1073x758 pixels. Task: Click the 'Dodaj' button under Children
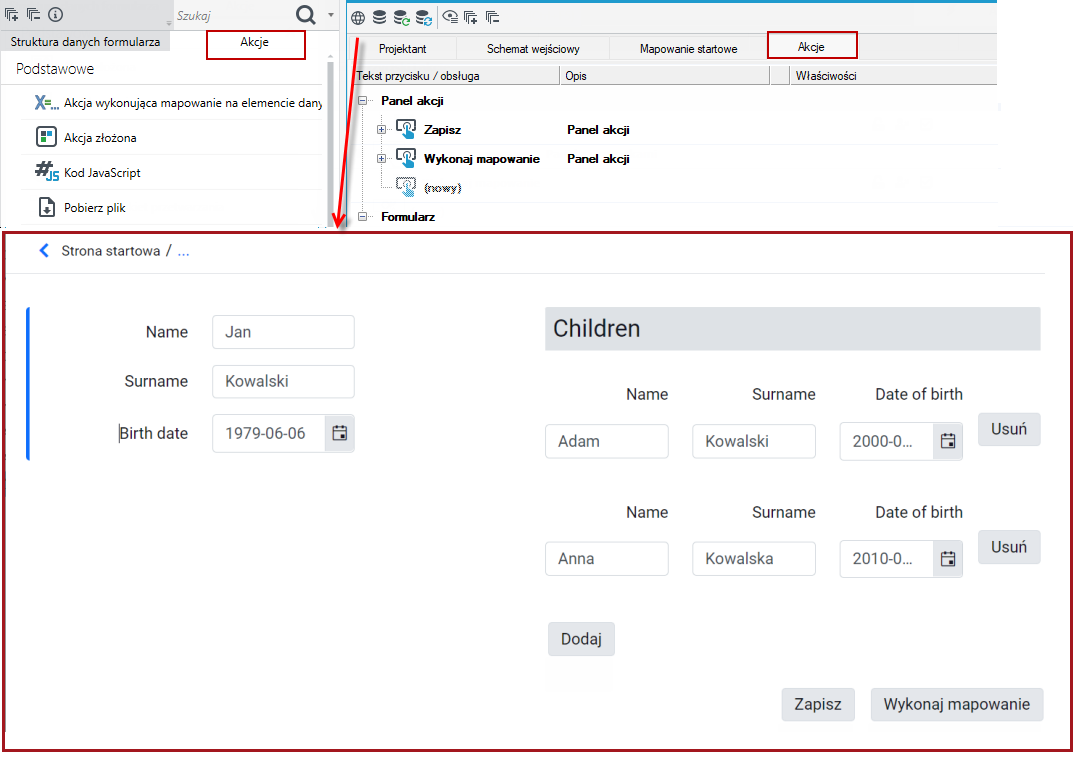tap(581, 639)
